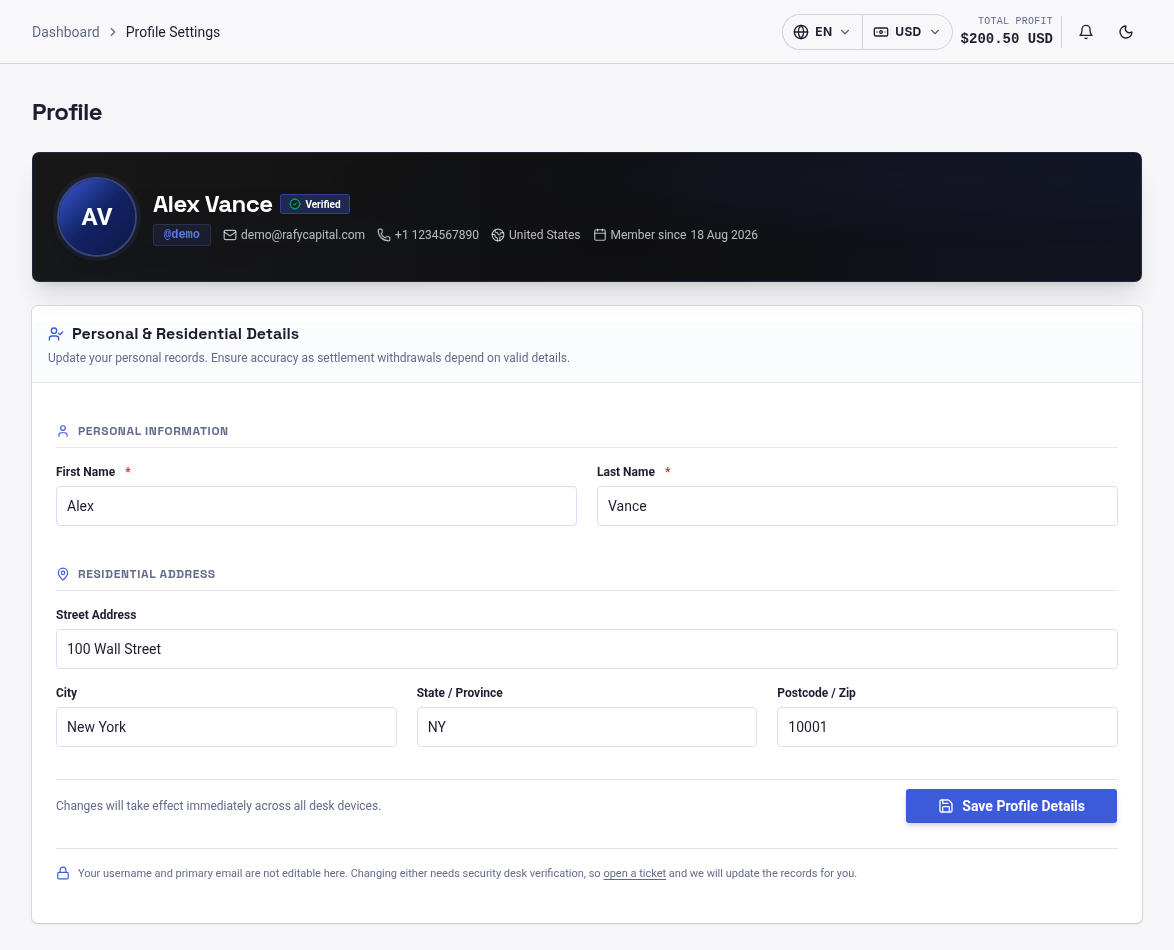
Task: Click the currency banknote icon
Action: click(x=881, y=31)
